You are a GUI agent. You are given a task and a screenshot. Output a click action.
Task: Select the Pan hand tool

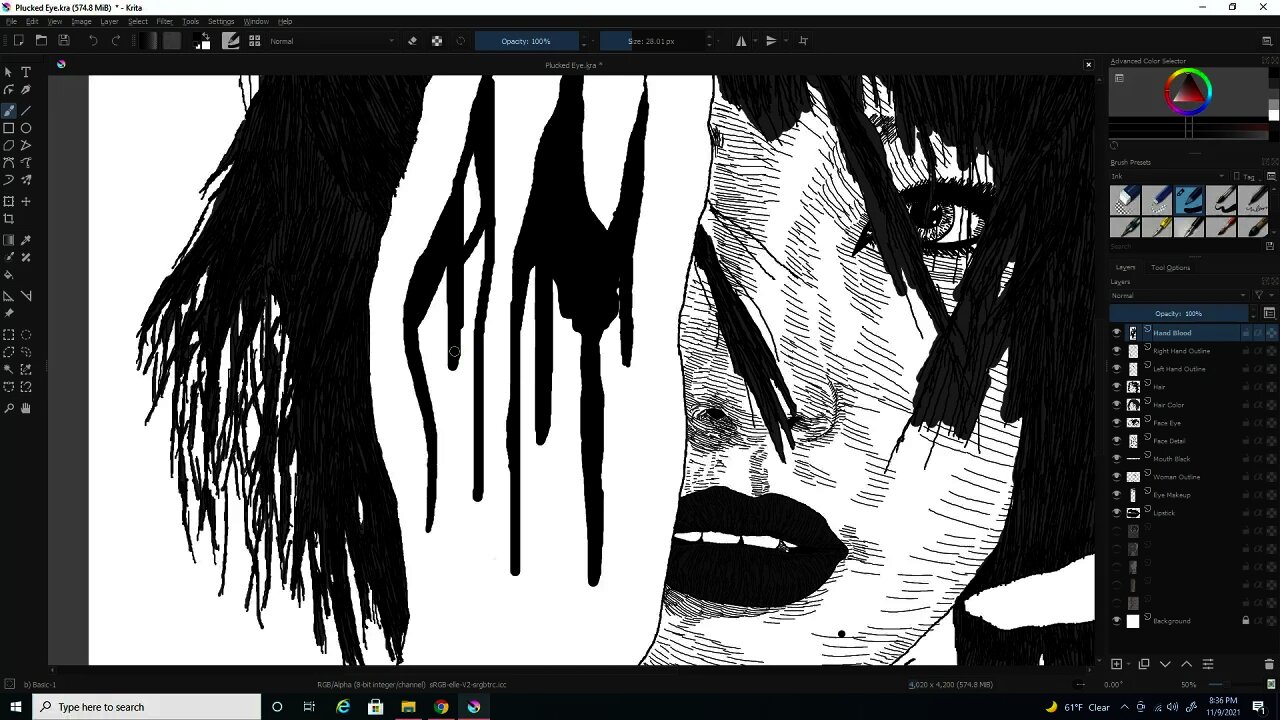[x=26, y=408]
